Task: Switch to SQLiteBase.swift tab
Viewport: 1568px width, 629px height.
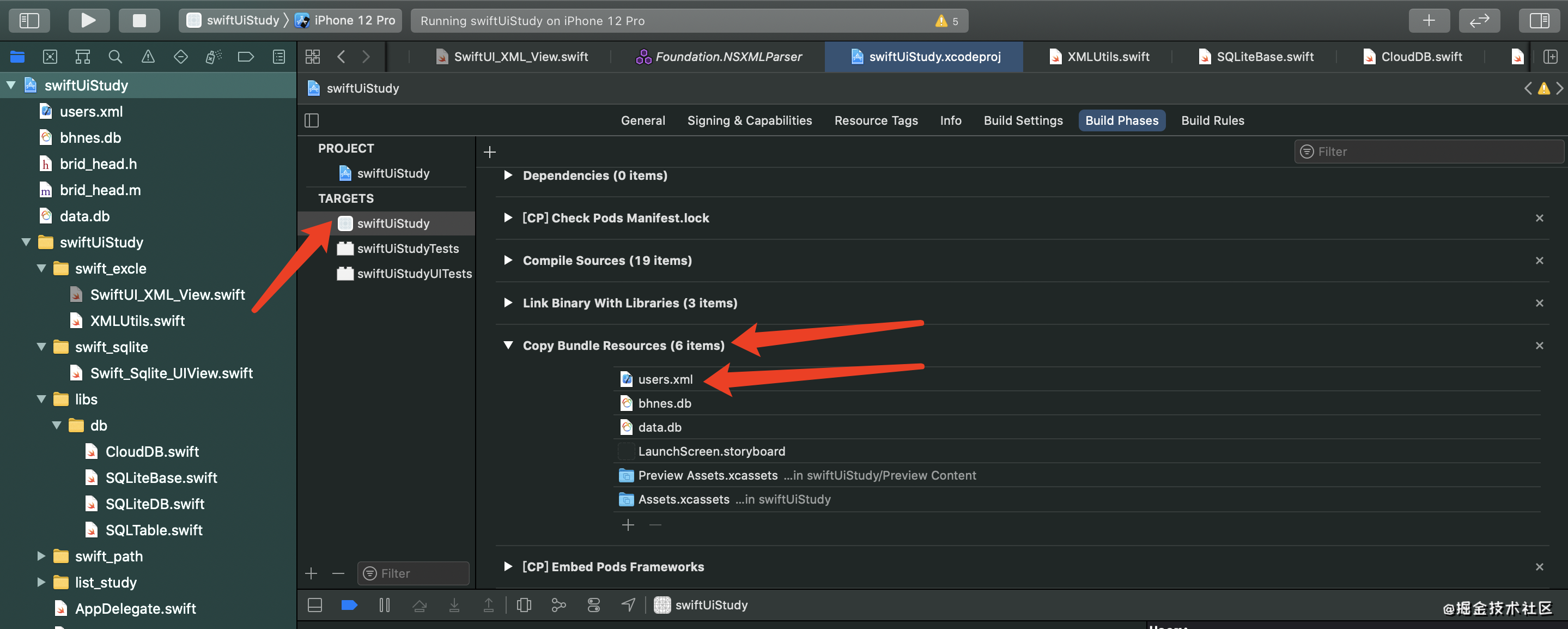Action: point(1256,57)
